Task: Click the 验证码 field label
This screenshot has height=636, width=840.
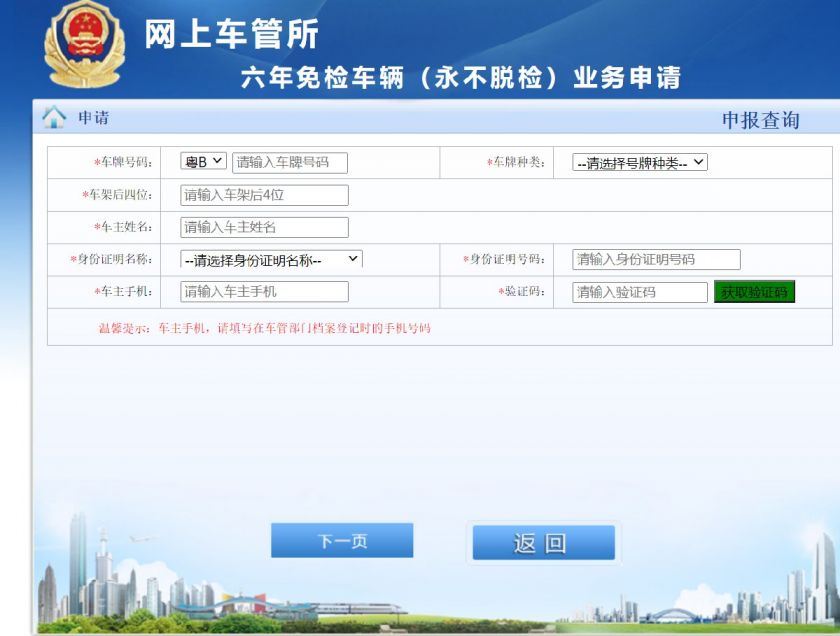Action: point(522,291)
